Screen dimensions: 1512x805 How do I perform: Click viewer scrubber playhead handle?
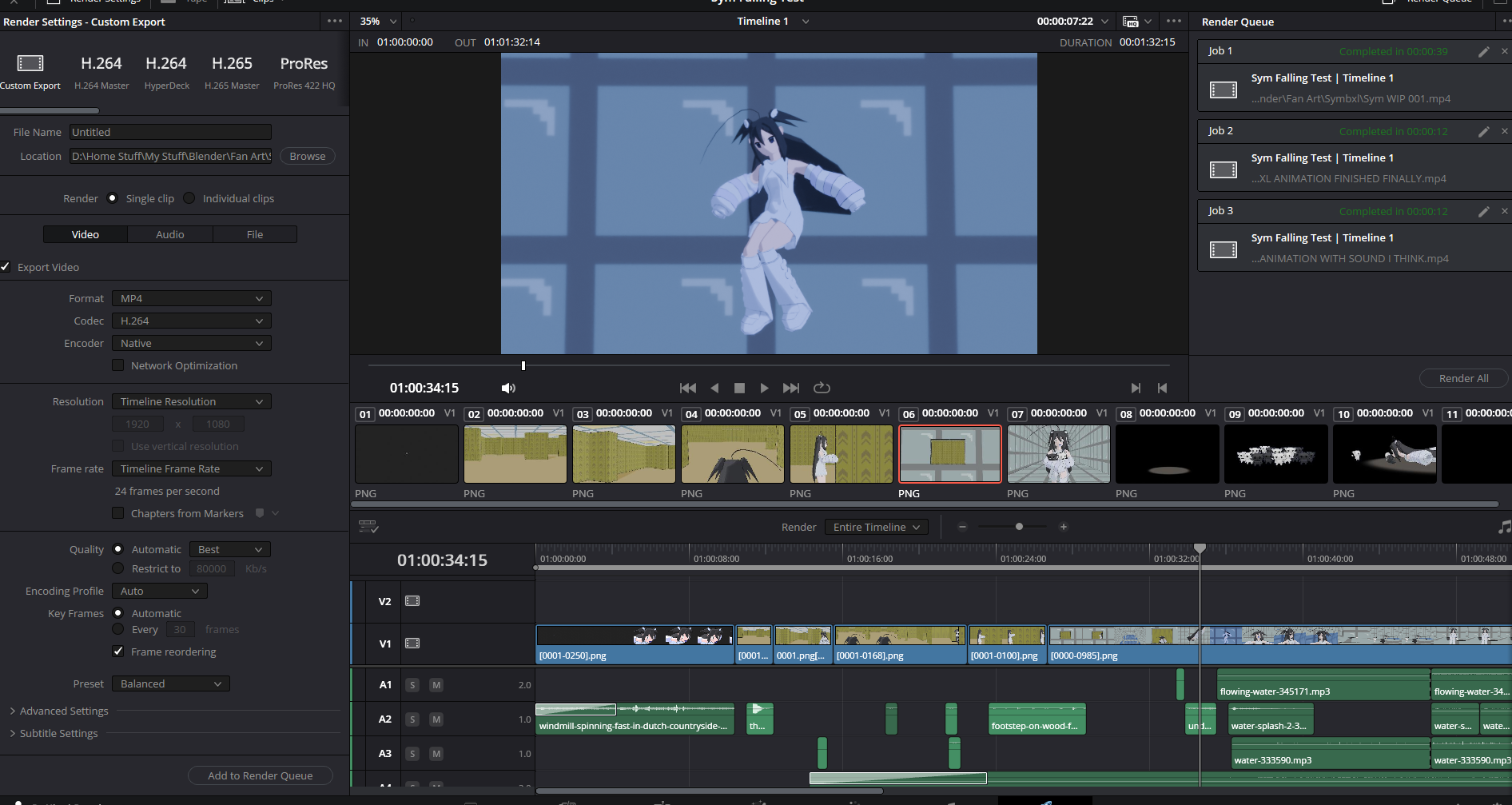click(x=523, y=365)
